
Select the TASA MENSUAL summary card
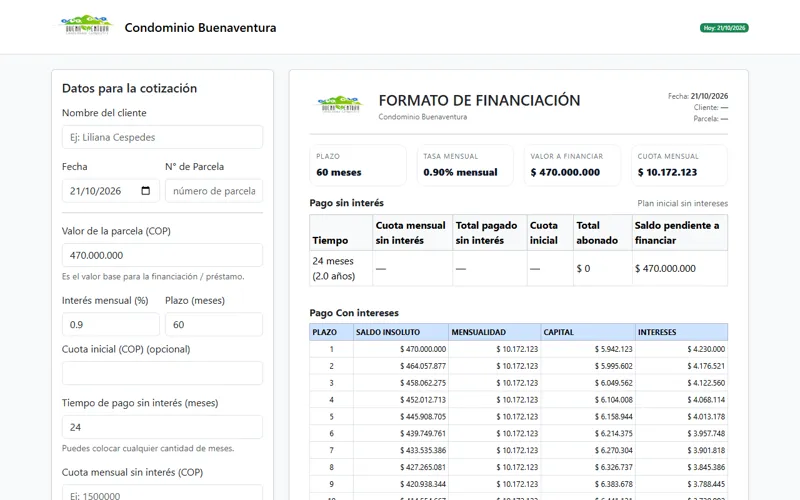465,165
